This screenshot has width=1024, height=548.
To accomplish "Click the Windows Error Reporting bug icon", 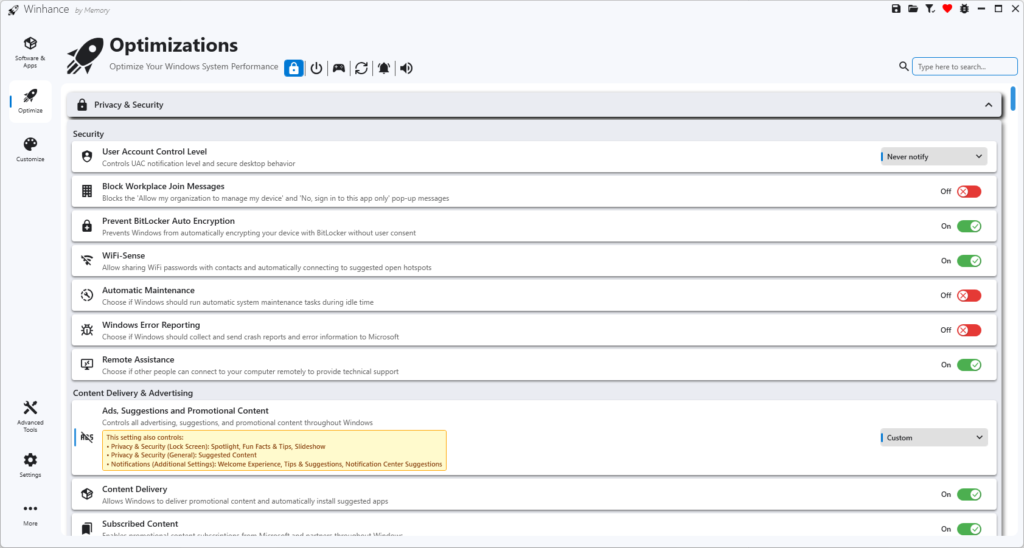I will 87,330.
